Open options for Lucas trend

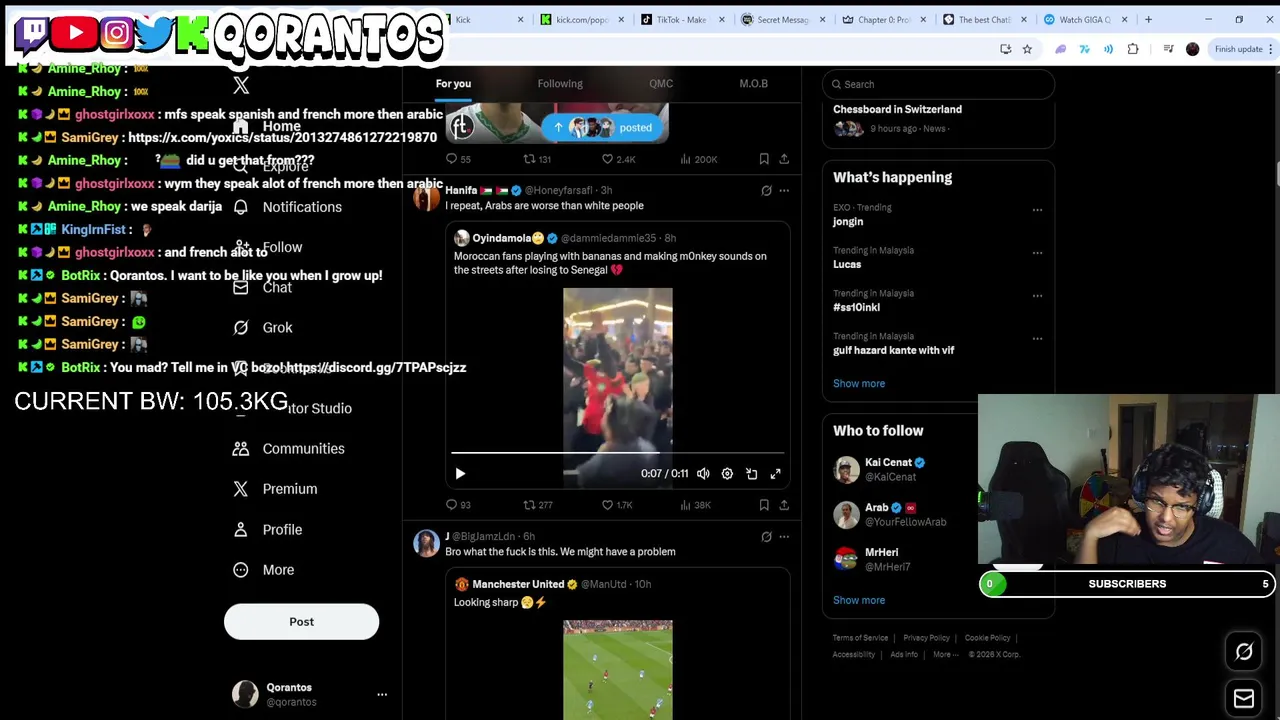1037,253
